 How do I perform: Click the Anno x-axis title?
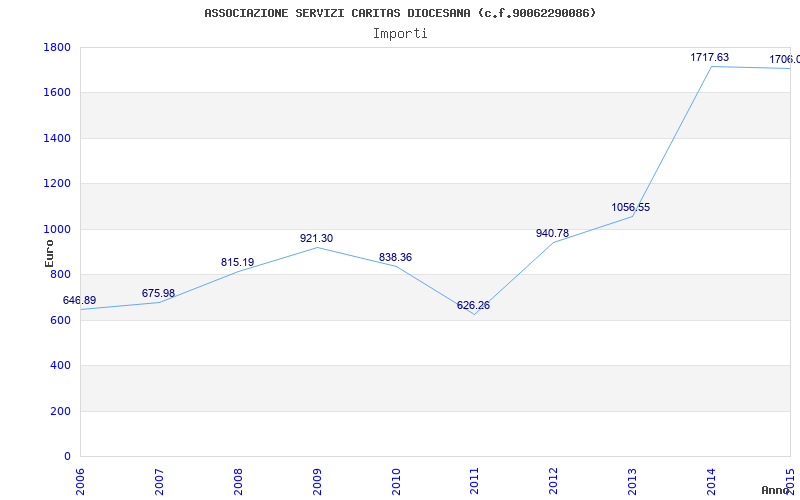[x=776, y=490]
